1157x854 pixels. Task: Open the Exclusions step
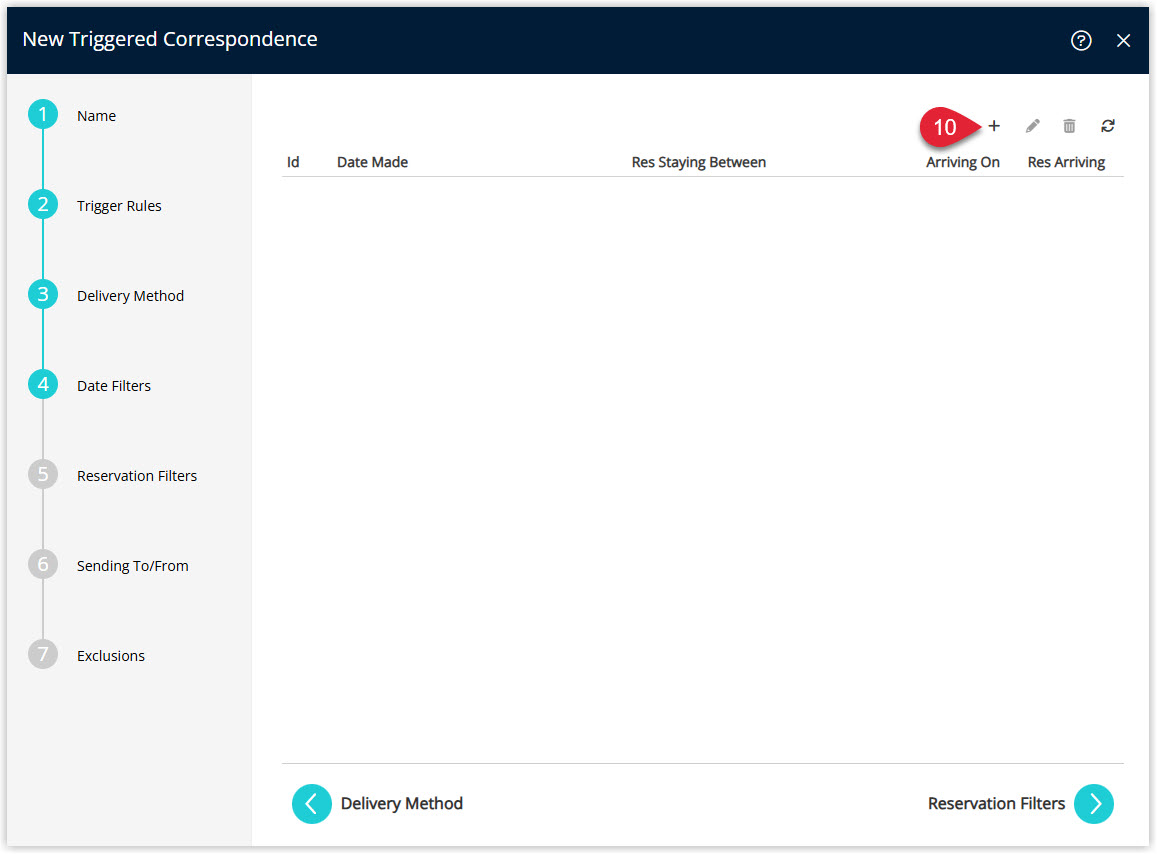(111, 656)
